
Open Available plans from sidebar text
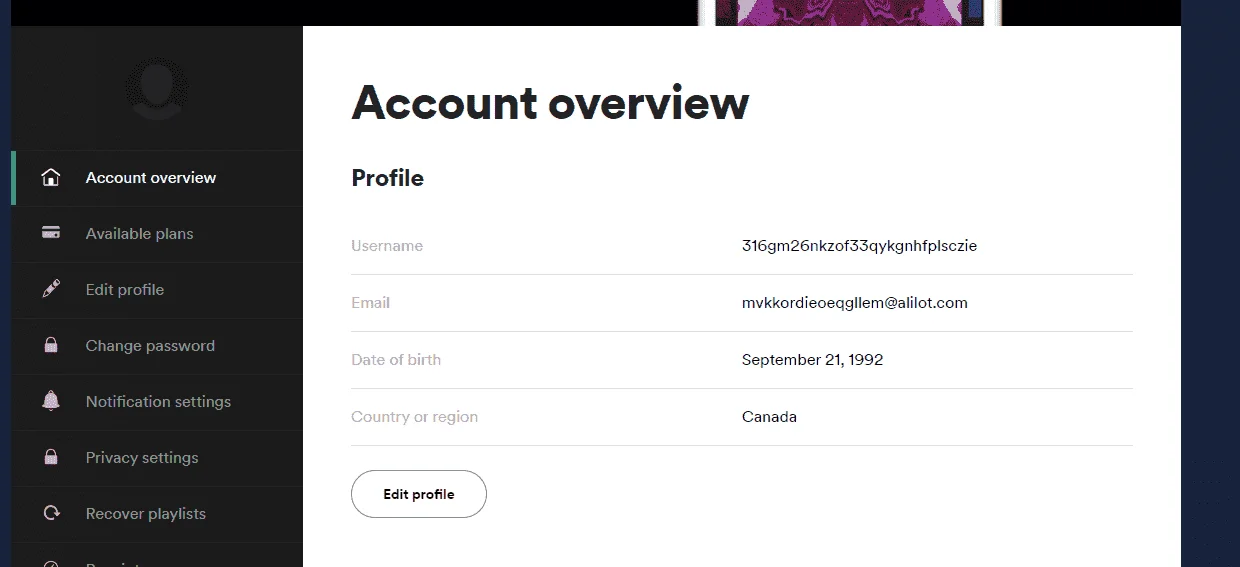click(x=140, y=234)
